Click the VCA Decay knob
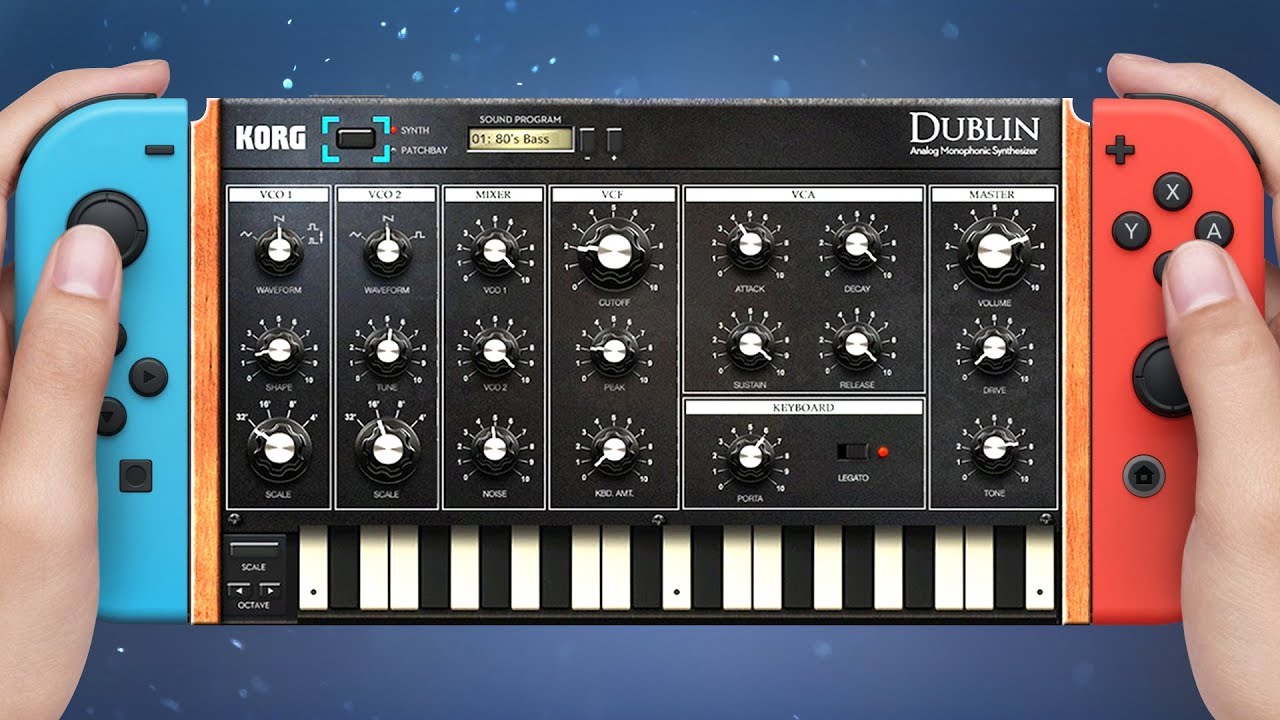Viewport: 1280px width, 720px height. 856,247
